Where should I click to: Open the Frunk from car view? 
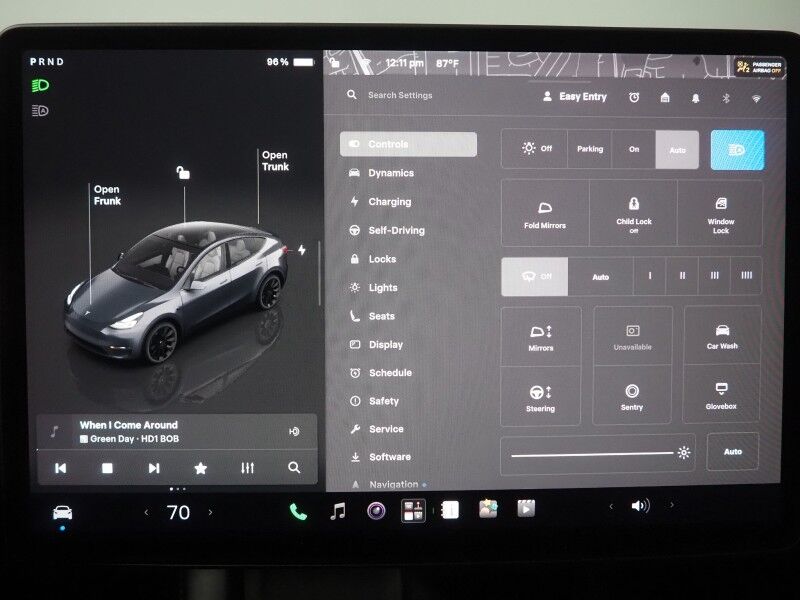pyautogui.click(x=107, y=195)
